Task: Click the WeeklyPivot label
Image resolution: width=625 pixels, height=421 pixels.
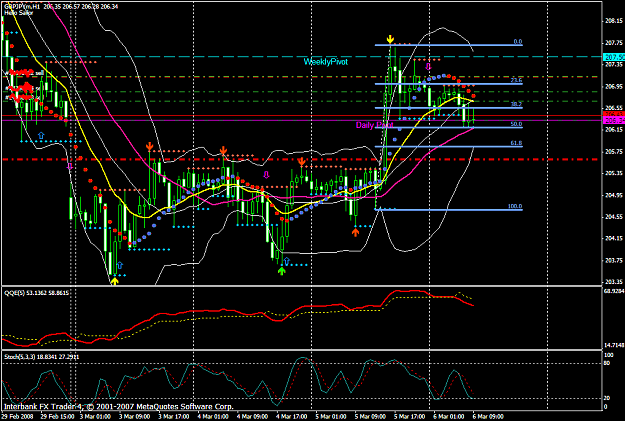Action: [326, 62]
